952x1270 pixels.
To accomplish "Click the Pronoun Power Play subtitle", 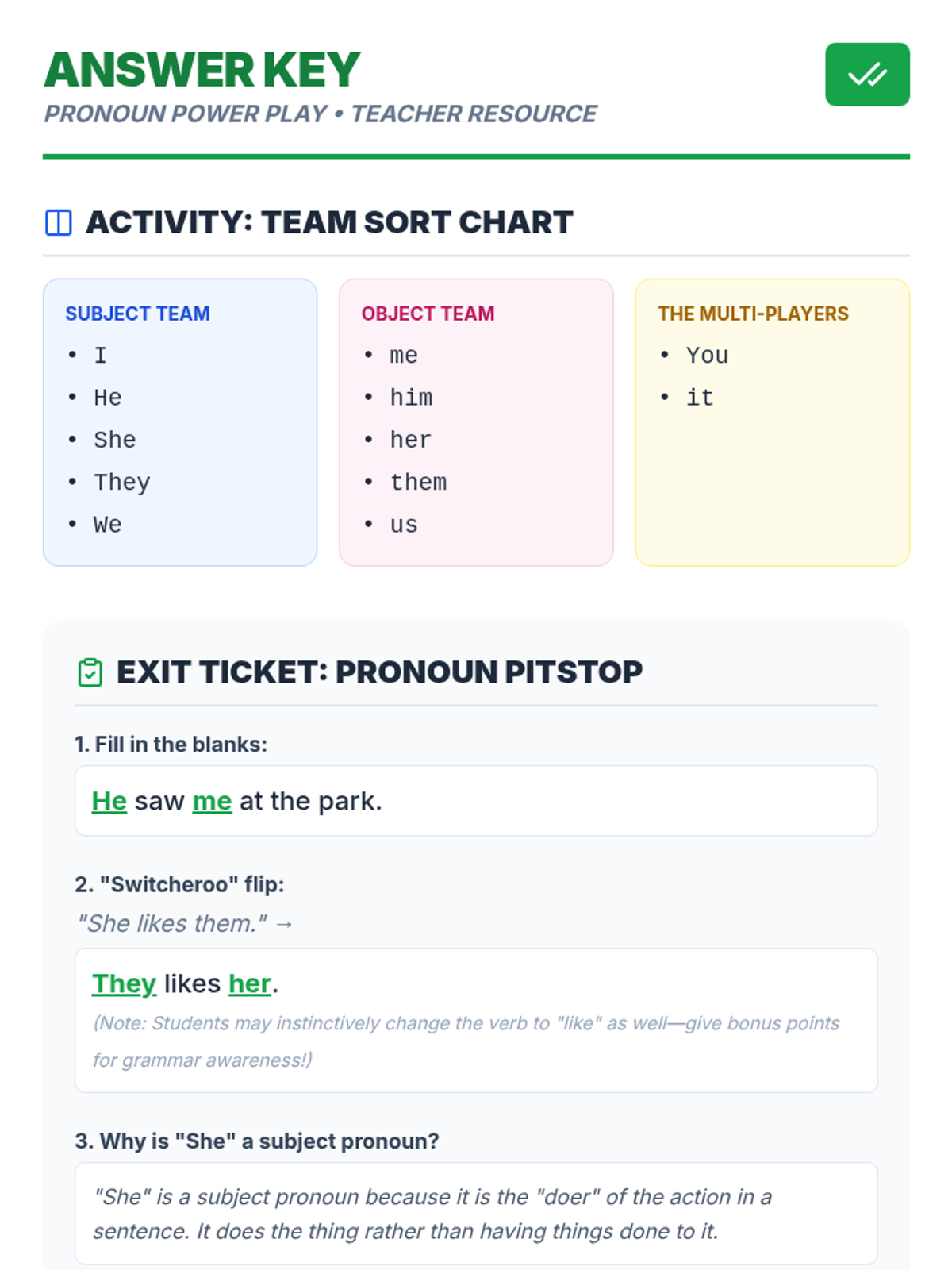I will (321, 114).
